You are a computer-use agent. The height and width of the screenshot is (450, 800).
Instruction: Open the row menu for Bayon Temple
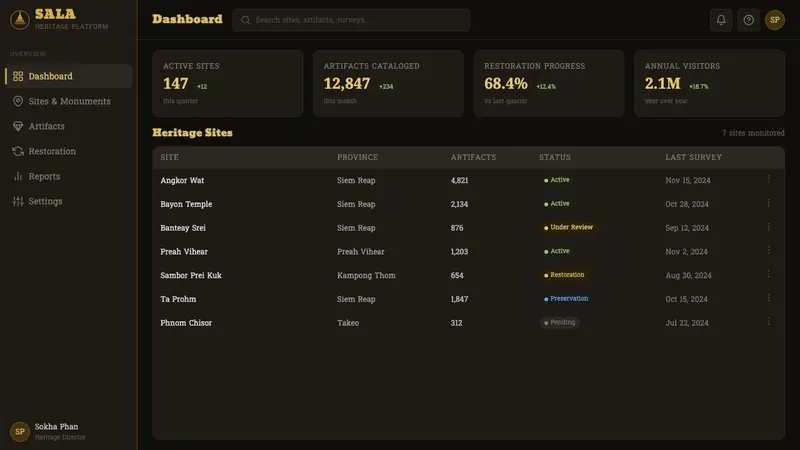pos(768,203)
